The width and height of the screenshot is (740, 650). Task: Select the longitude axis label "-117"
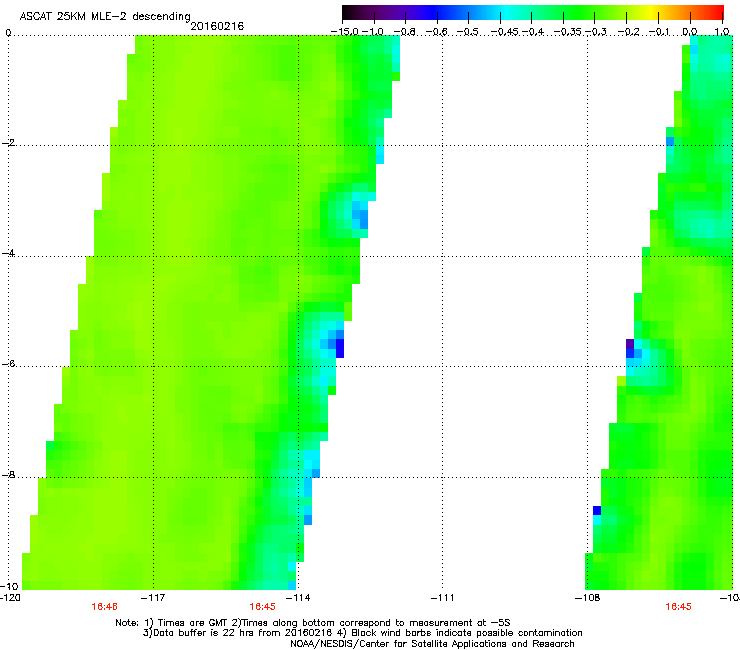pos(154,598)
